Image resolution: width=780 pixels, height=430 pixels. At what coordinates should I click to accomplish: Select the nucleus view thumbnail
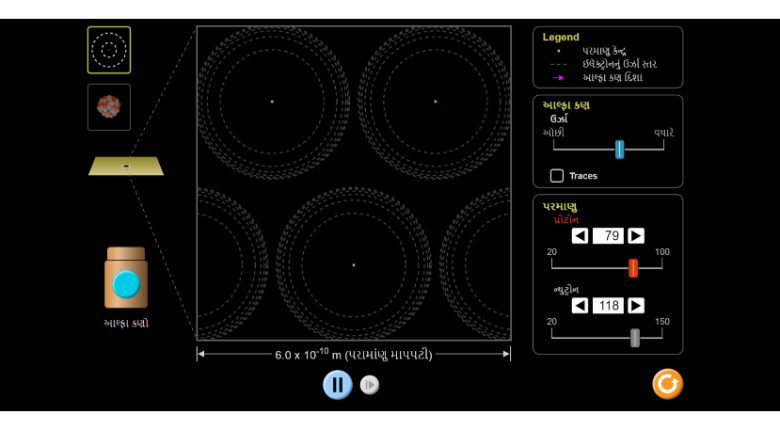click(x=108, y=107)
